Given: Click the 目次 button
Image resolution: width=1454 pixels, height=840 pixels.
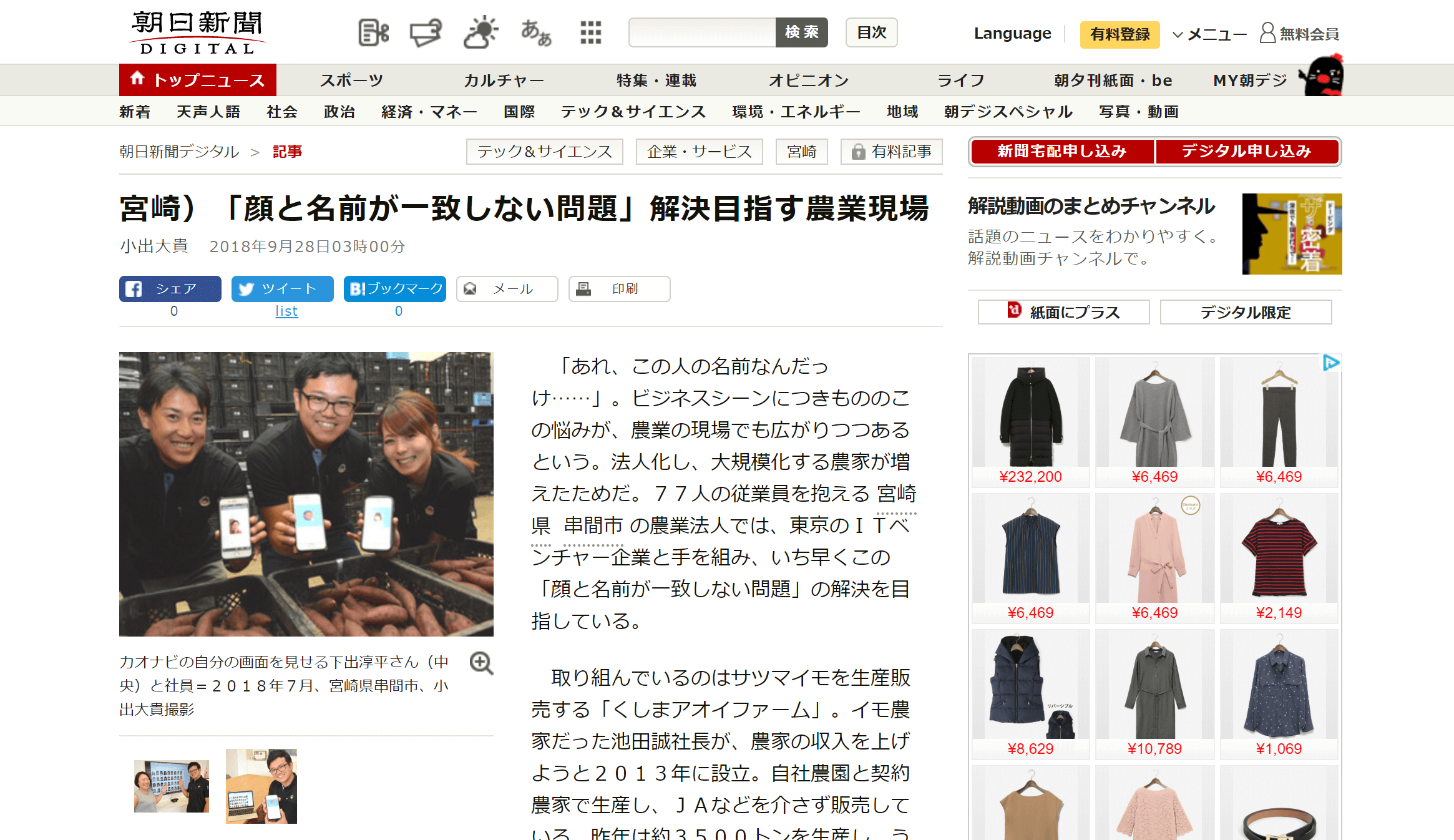Looking at the screenshot, I should pyautogui.click(x=871, y=32).
